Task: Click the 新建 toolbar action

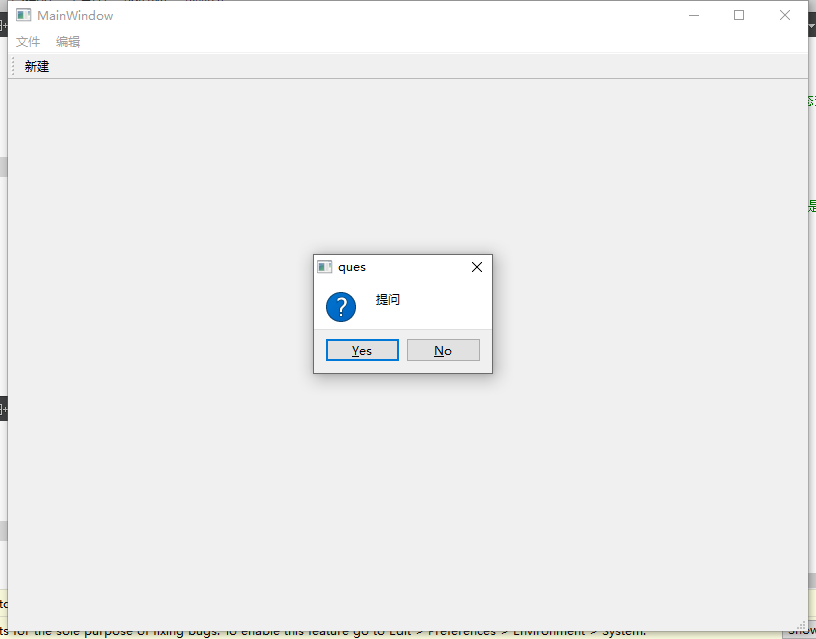Action: point(37,67)
